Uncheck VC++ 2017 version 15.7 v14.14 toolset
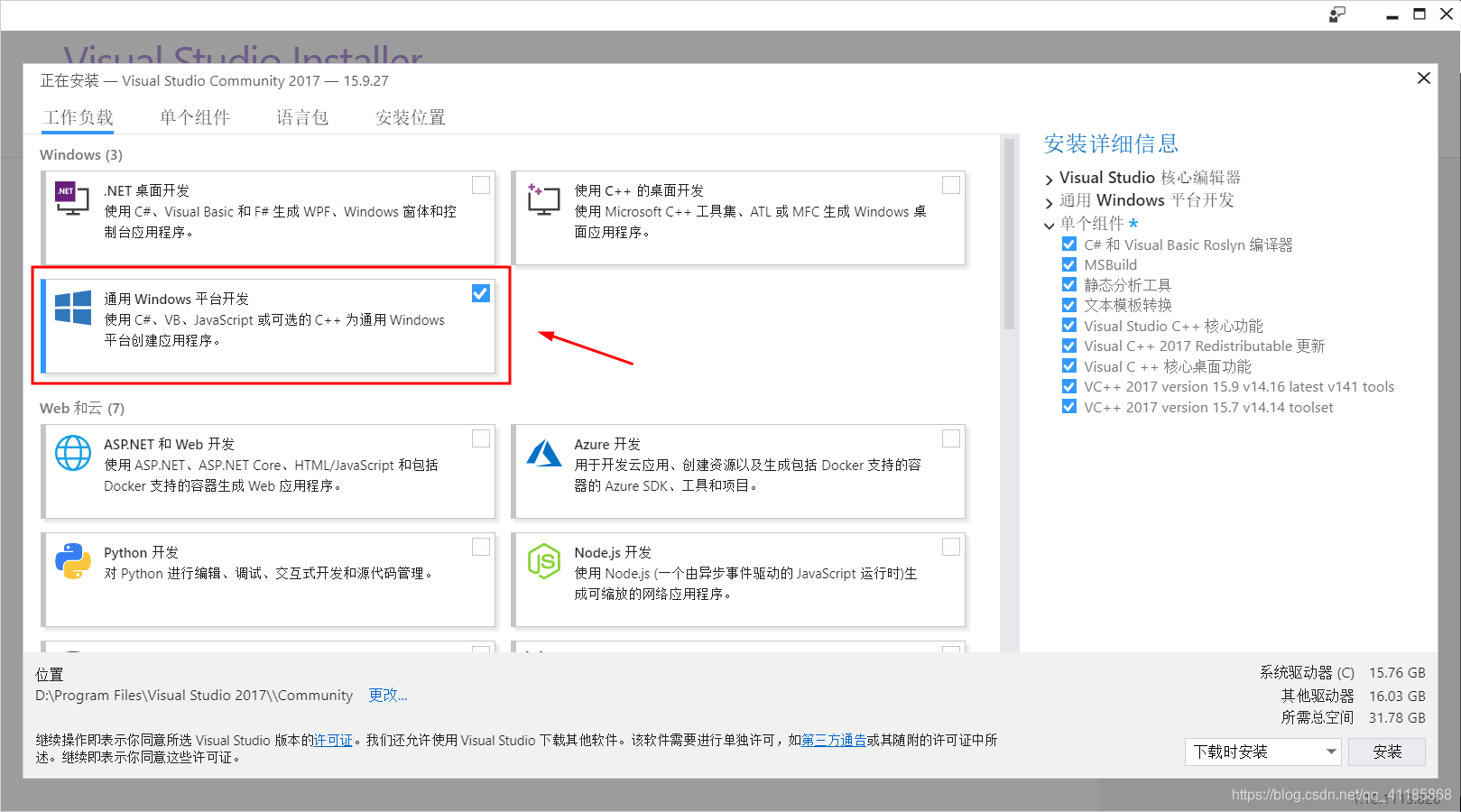This screenshot has height=812, width=1461. pos(1069,407)
